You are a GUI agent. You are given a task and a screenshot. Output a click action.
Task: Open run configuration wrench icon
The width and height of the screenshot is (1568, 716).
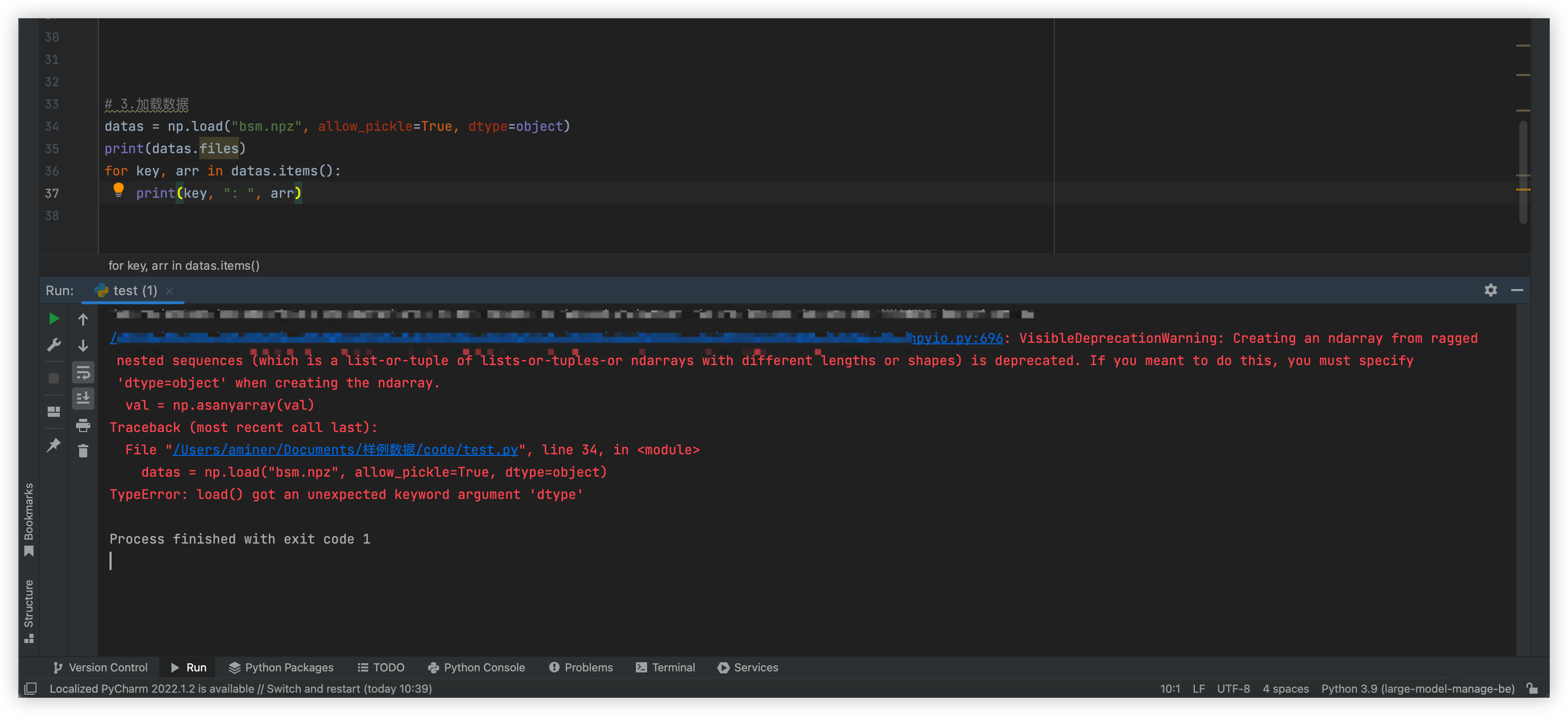tap(54, 345)
